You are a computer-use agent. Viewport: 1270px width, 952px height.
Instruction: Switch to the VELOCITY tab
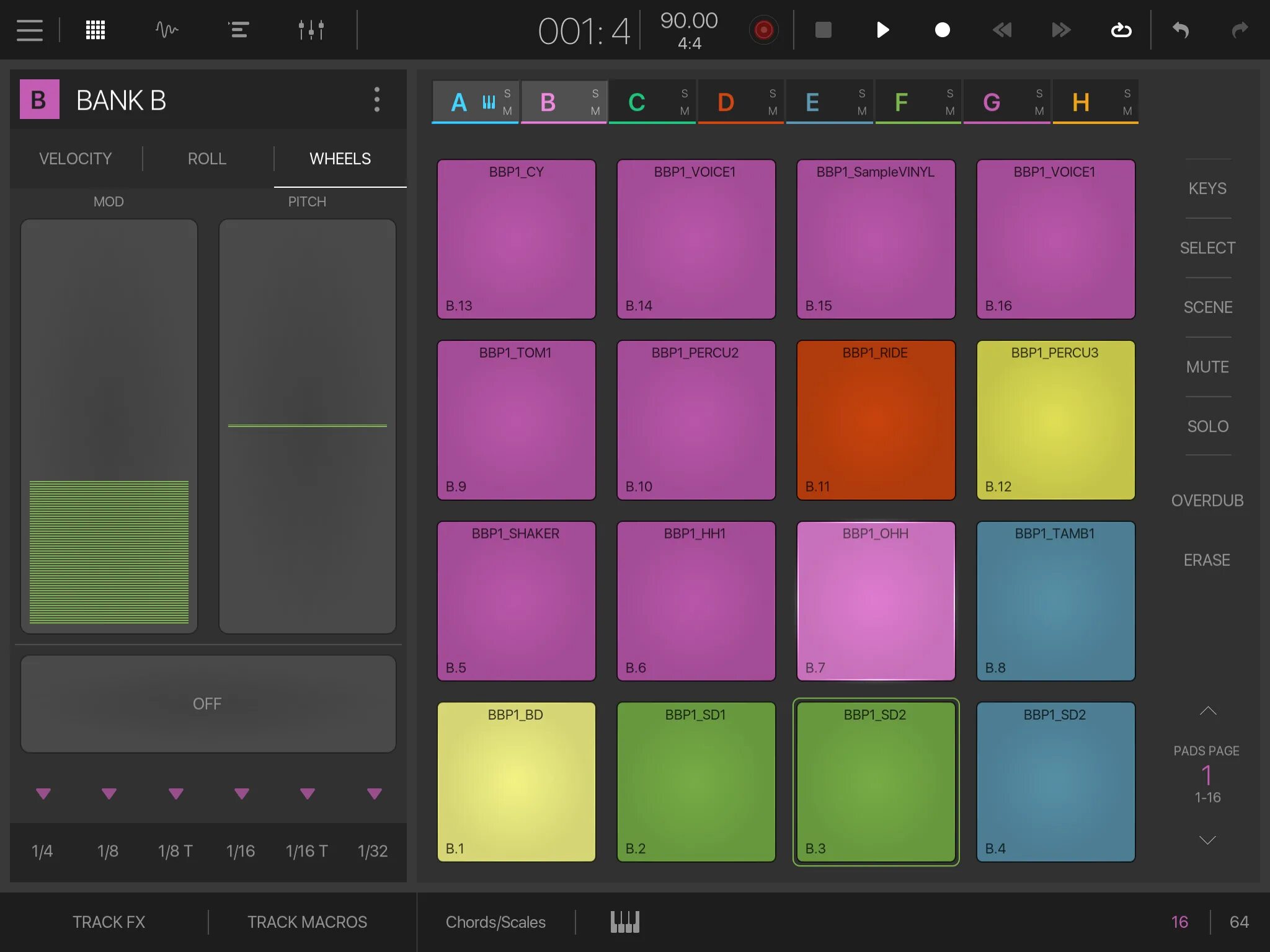tap(76, 159)
